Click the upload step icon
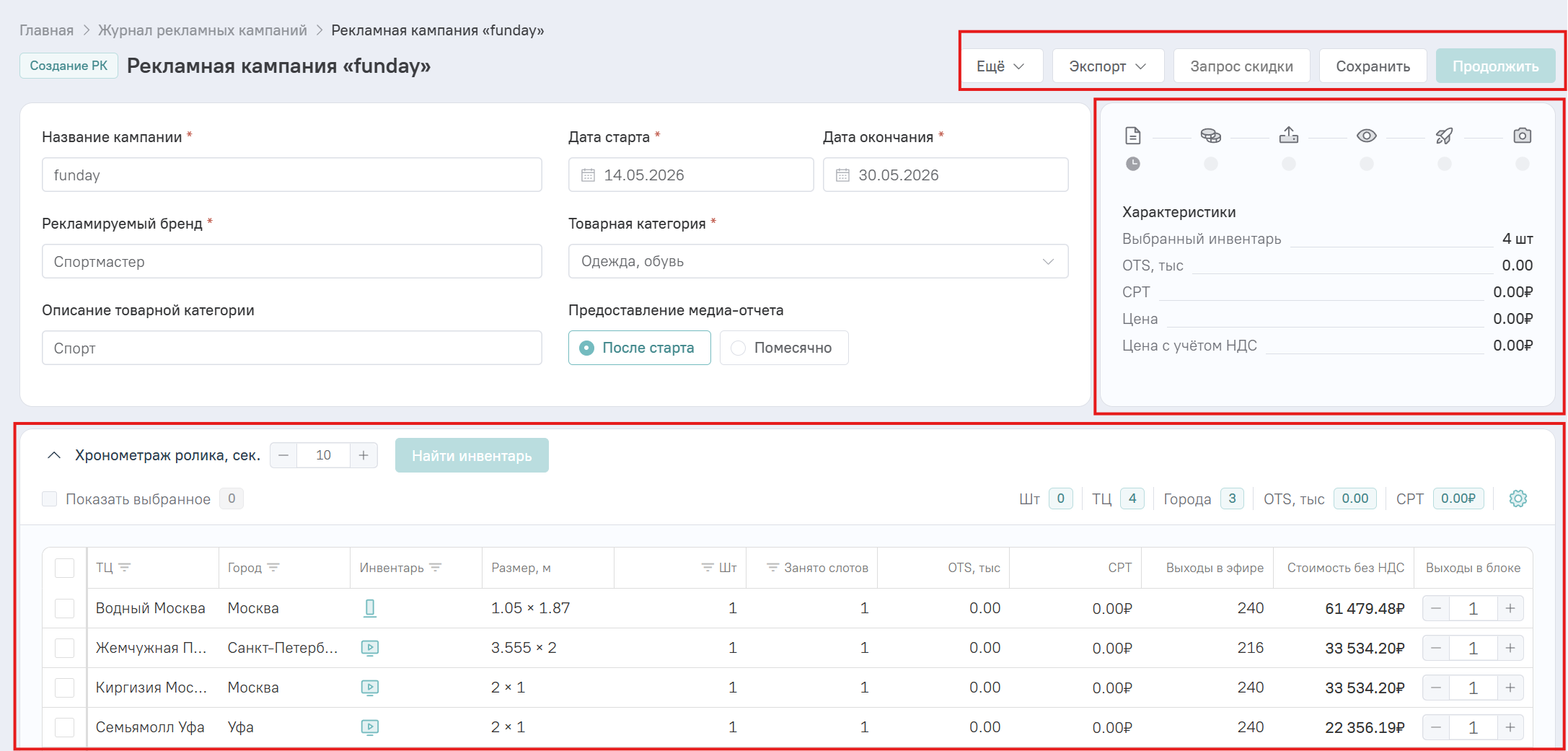 [1289, 135]
